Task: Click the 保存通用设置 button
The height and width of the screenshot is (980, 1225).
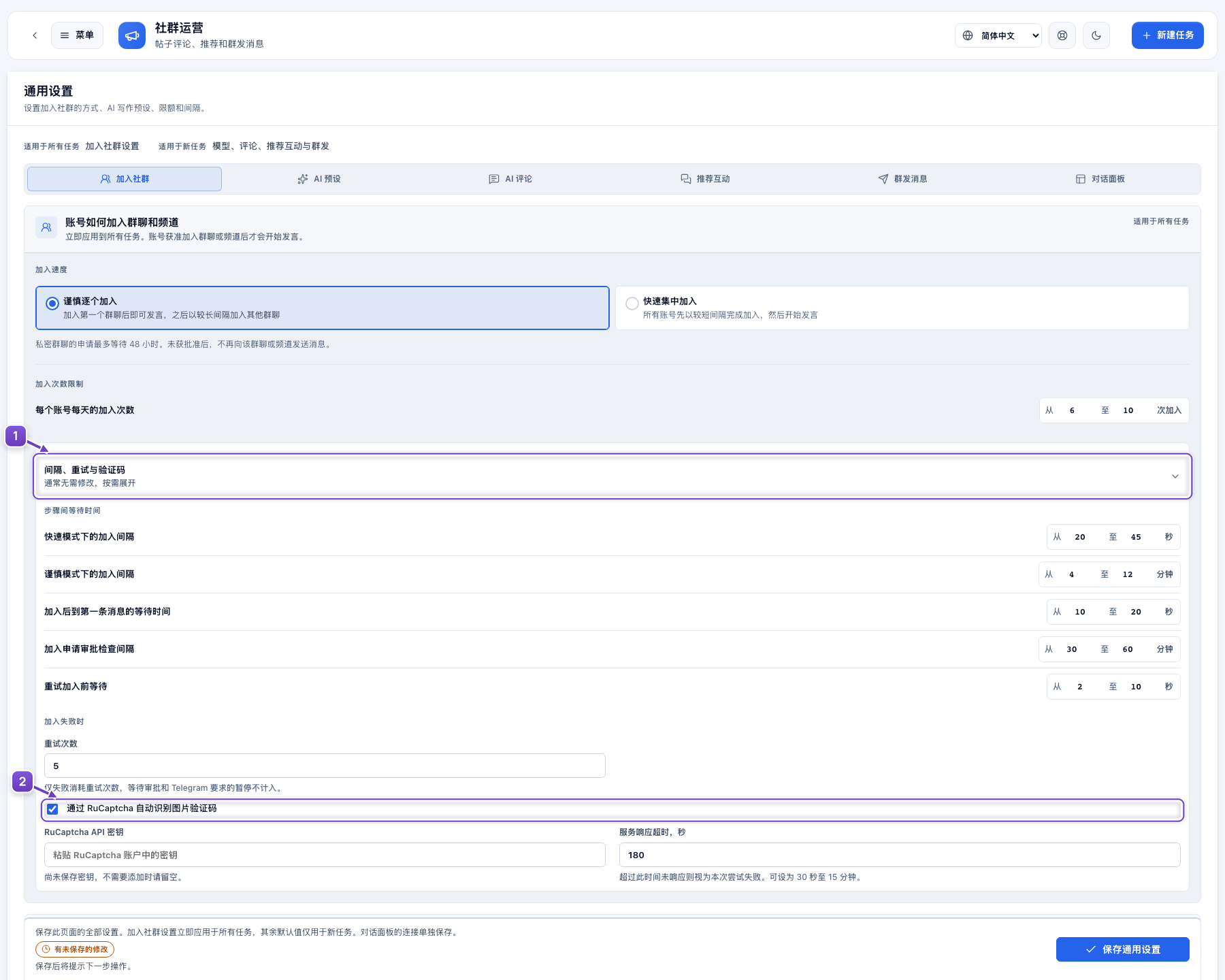Action: tap(1122, 949)
